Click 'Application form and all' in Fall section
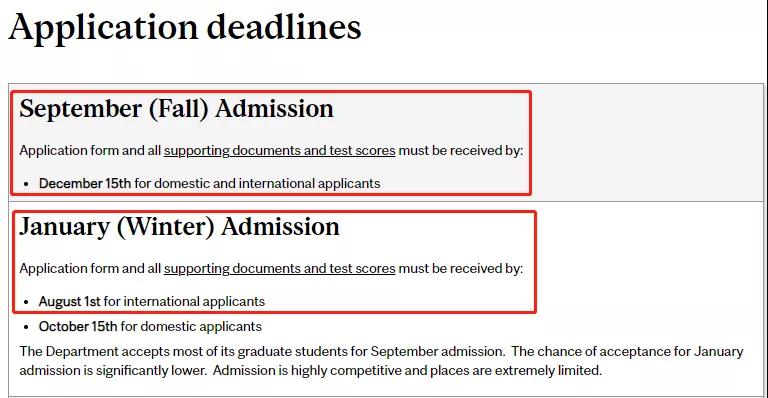This screenshot has width=768, height=398. [x=90, y=151]
